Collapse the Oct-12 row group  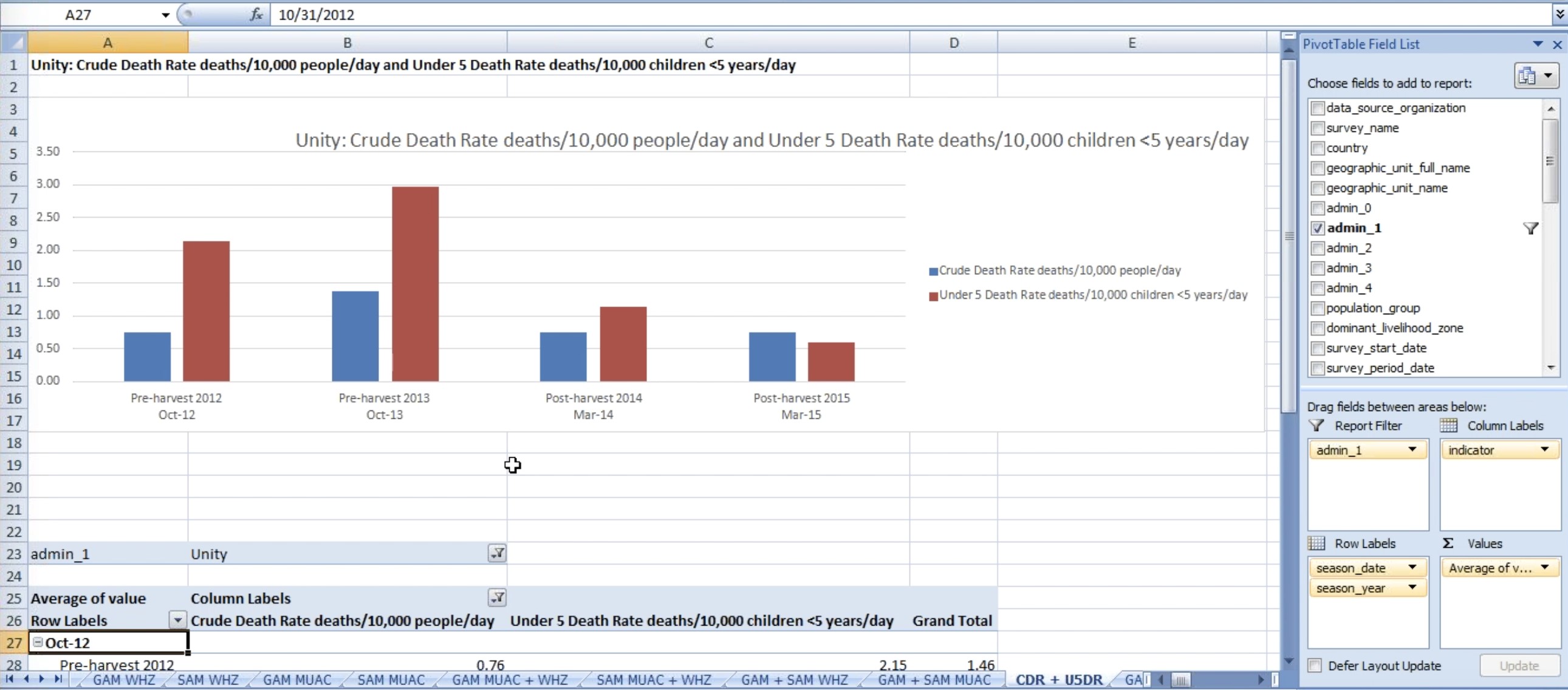point(38,642)
